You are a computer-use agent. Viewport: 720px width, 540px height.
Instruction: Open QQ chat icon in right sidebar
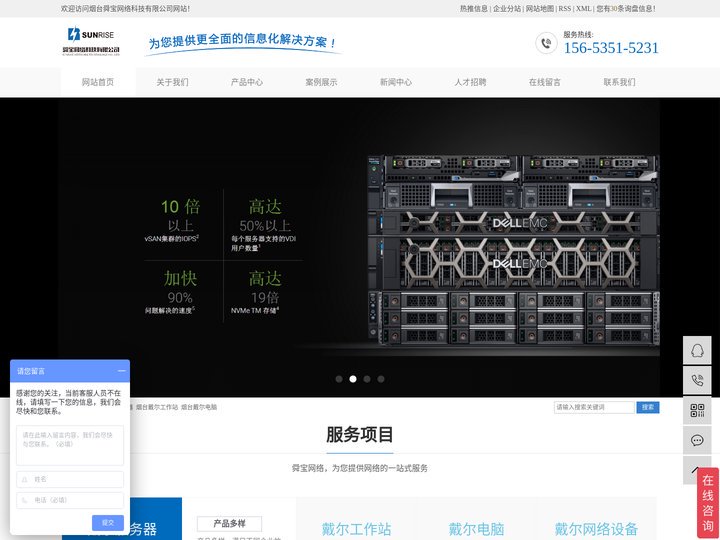coord(697,350)
